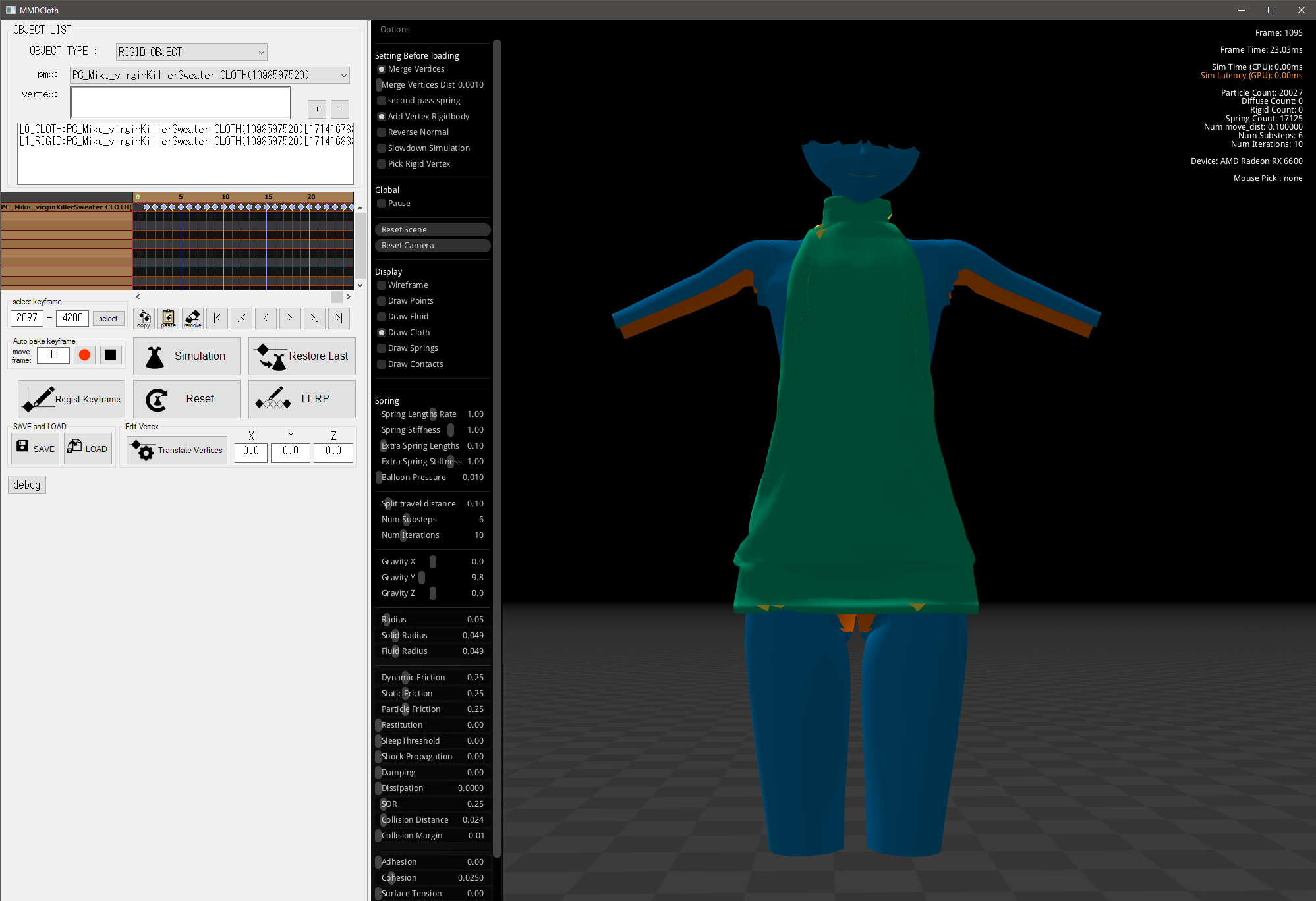Toggle Pause under Global
Image resolution: width=1316 pixels, height=901 pixels.
click(382, 204)
